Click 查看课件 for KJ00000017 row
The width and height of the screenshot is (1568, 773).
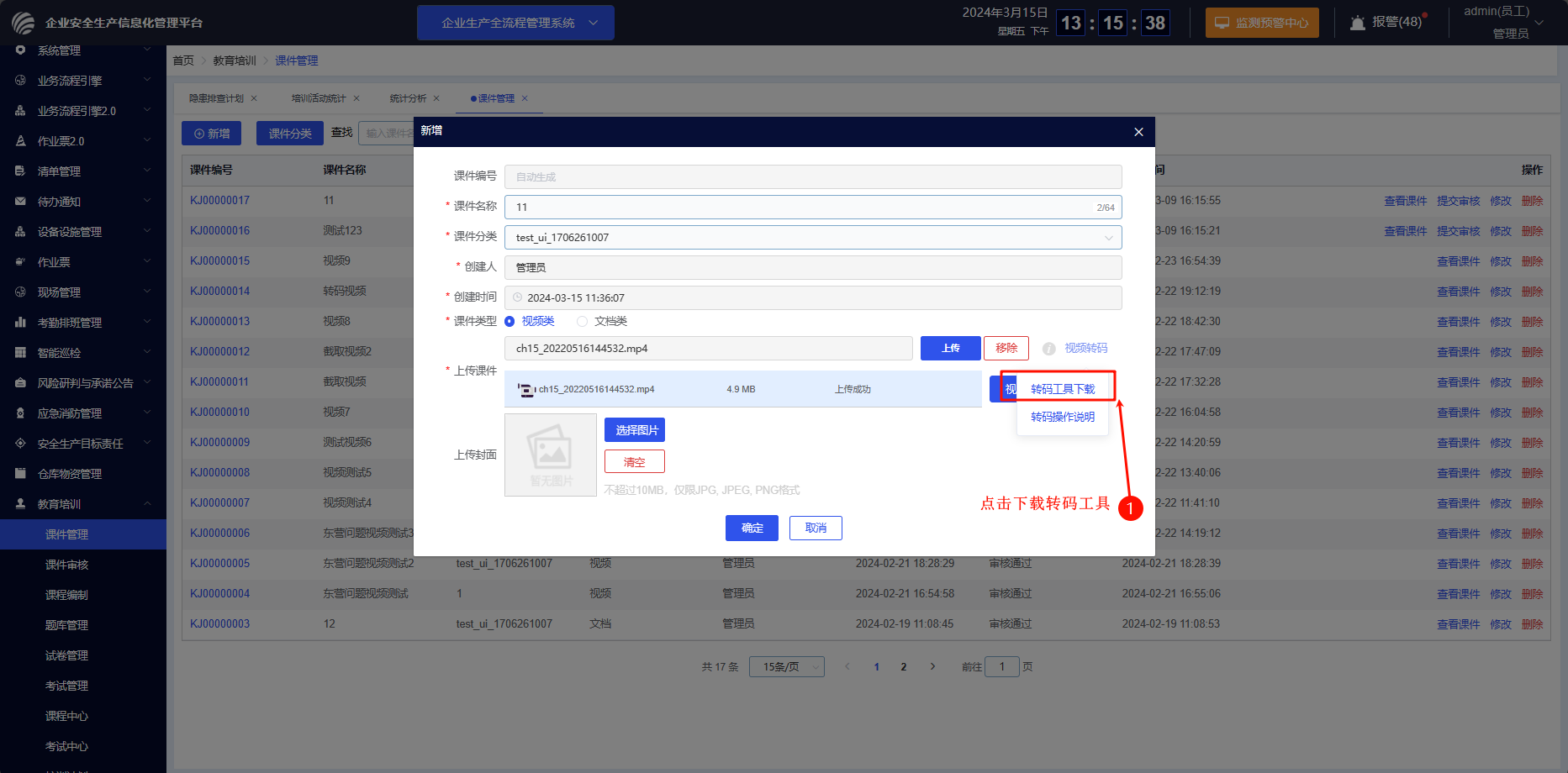[x=1406, y=201]
